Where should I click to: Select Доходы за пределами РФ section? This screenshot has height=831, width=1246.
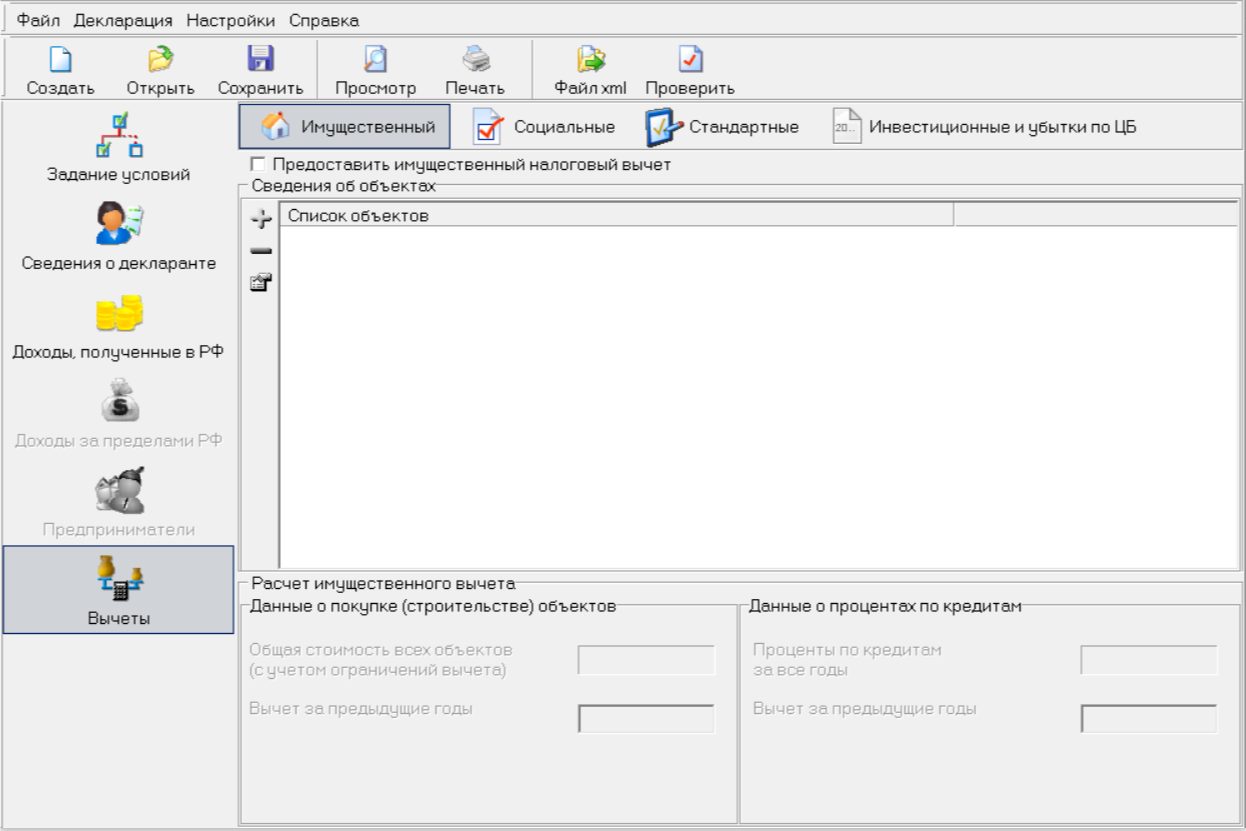click(x=119, y=414)
